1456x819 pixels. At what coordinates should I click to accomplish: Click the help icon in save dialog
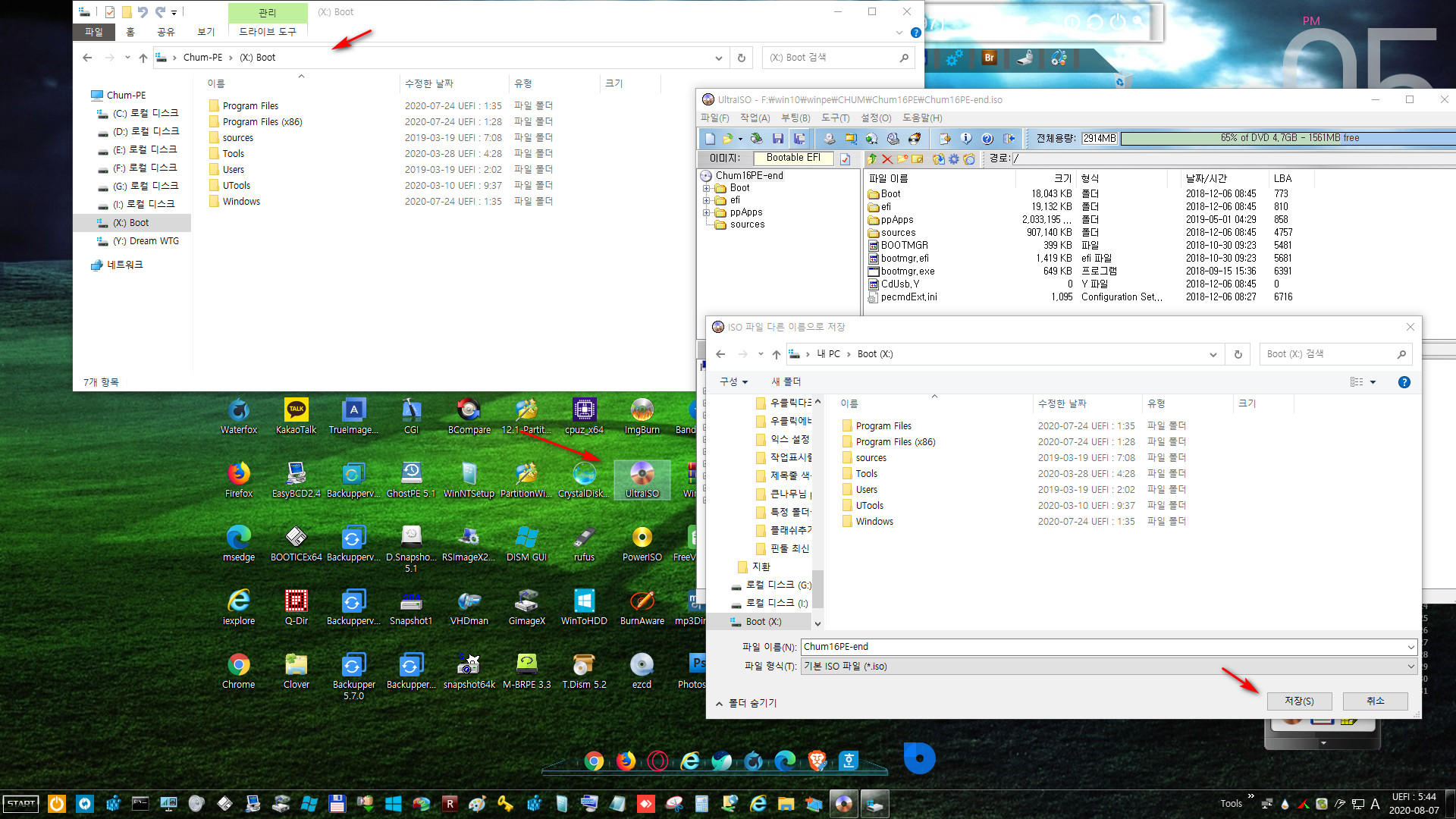point(1404,382)
